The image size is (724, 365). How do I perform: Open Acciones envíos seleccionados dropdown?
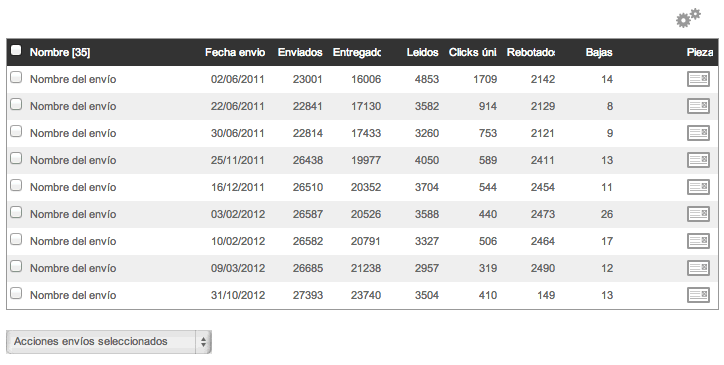[x=109, y=342]
